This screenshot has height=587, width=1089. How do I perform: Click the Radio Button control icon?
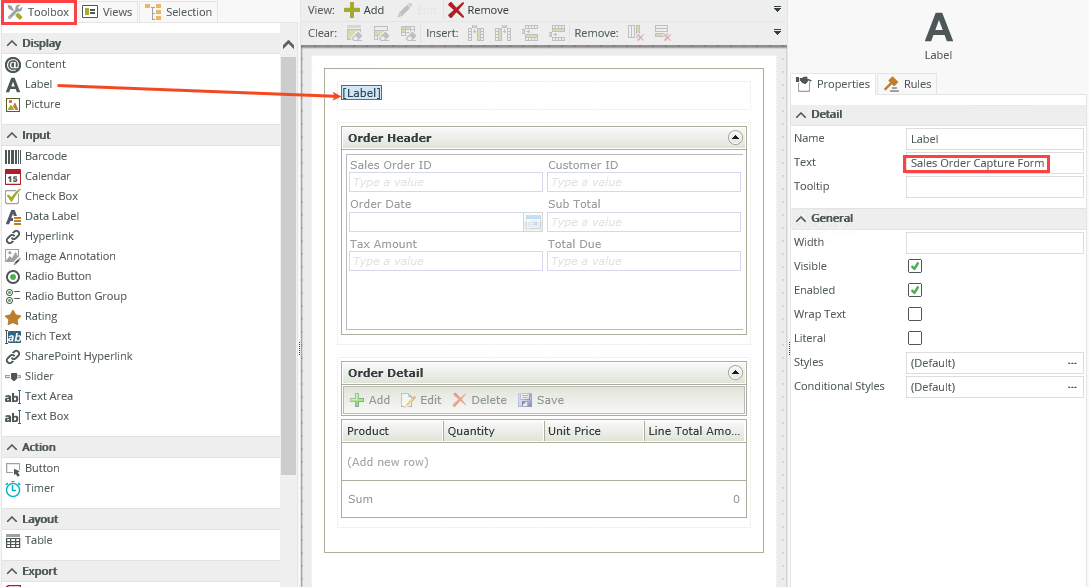[13, 276]
